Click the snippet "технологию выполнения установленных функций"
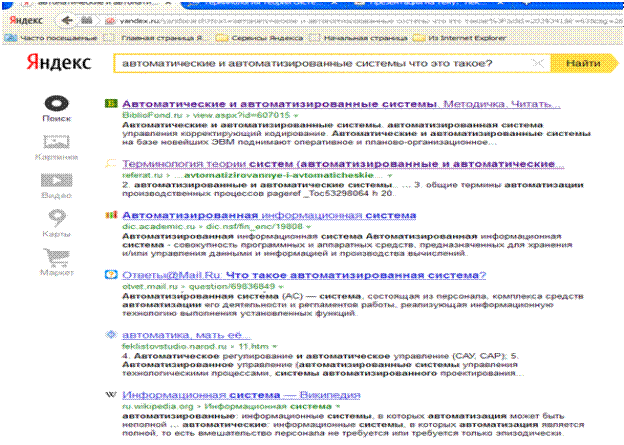 click(240, 313)
